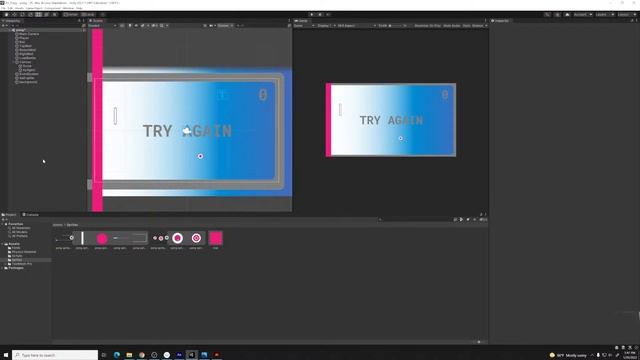Select the Rect tool
This screenshot has width=640, height=360.
pos(38,15)
